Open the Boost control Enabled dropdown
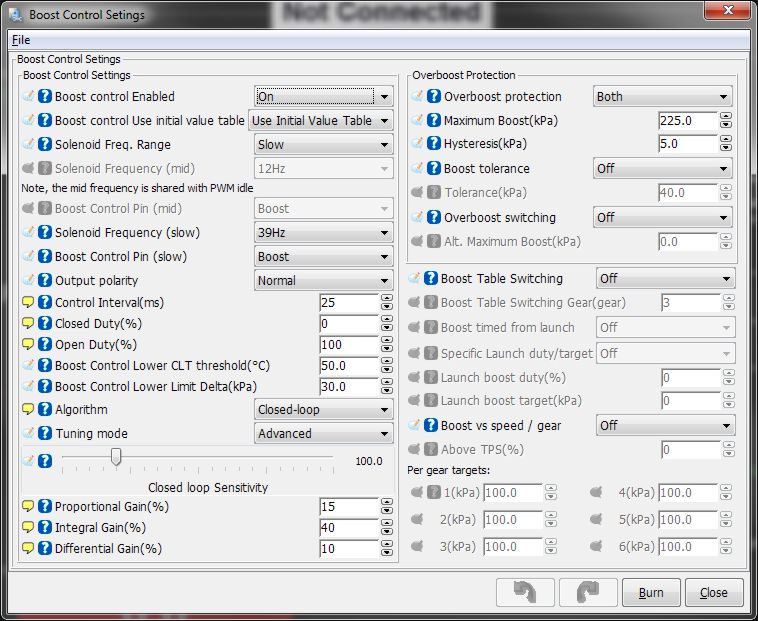Screen dimensions: 758x621 pyautogui.click(x=323, y=97)
